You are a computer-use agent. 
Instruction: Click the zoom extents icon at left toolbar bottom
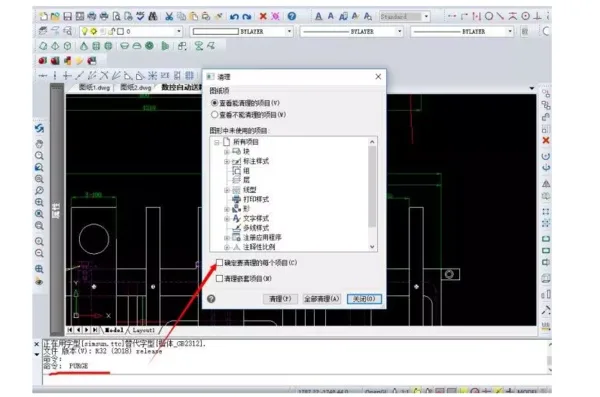pos(39,269)
